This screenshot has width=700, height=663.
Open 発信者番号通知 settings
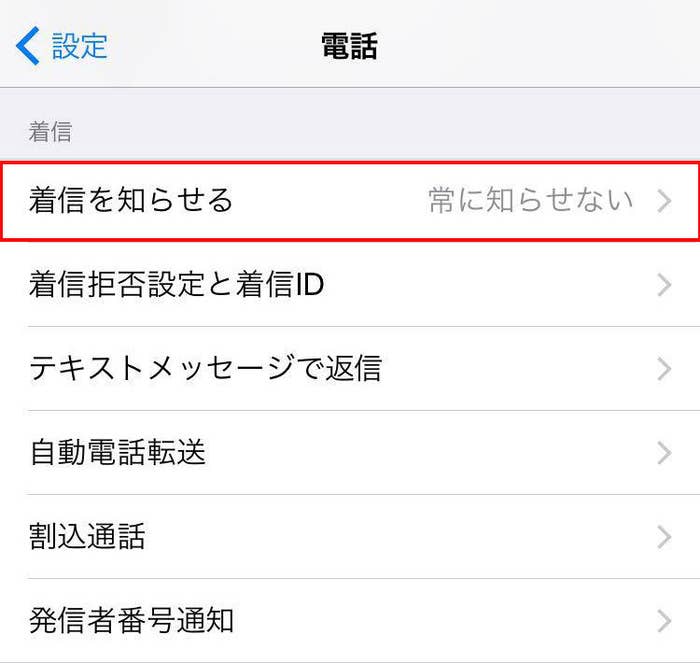coord(350,621)
